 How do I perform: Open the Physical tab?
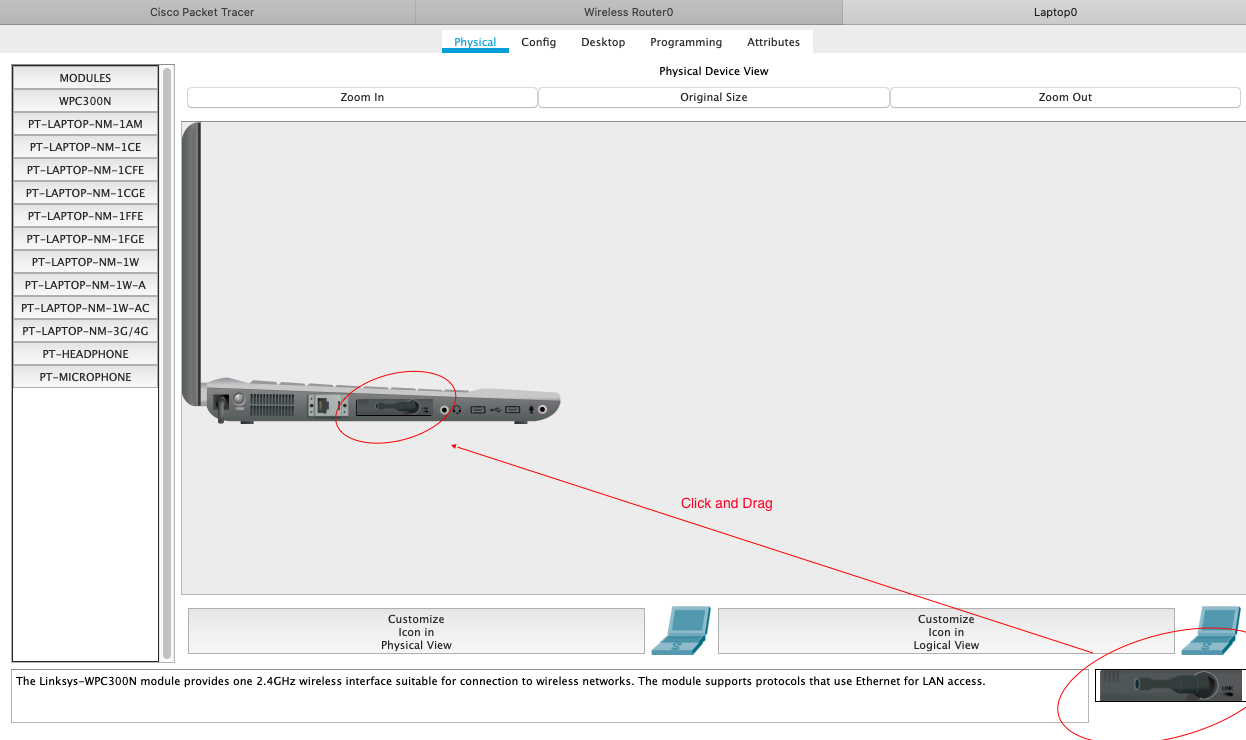pyautogui.click(x=475, y=42)
